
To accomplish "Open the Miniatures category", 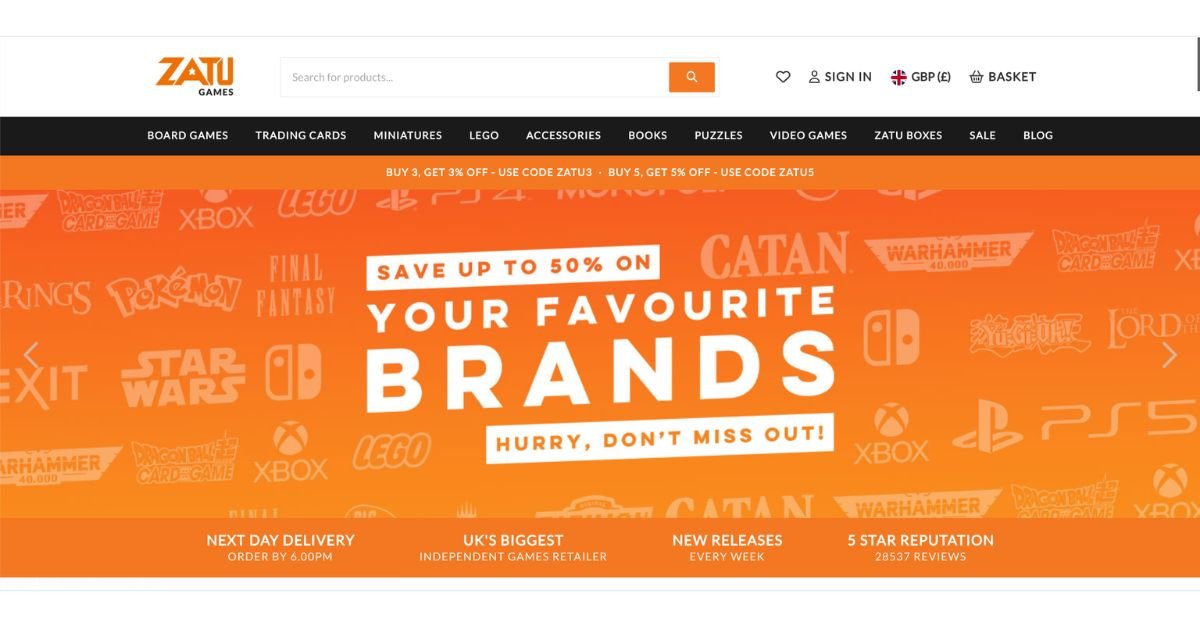I will tap(407, 135).
